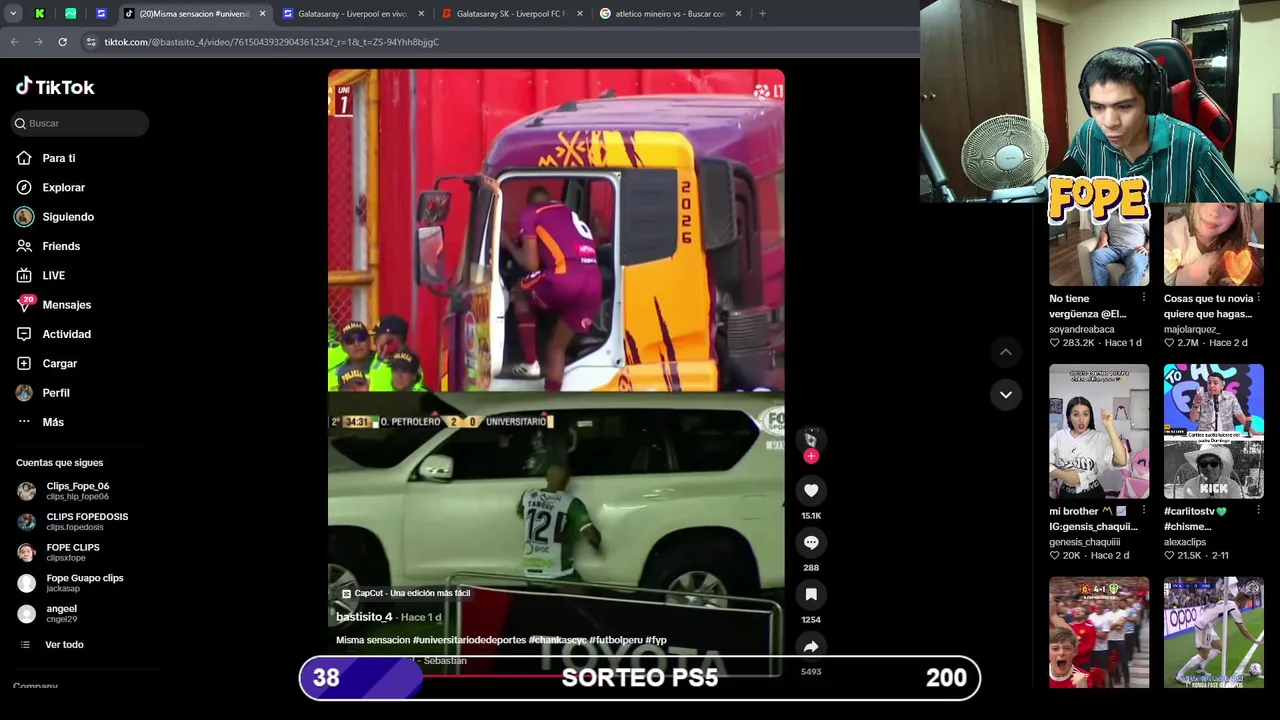The width and height of the screenshot is (1280, 720).
Task: Click the #fyp hashtag
Action: [656, 640]
